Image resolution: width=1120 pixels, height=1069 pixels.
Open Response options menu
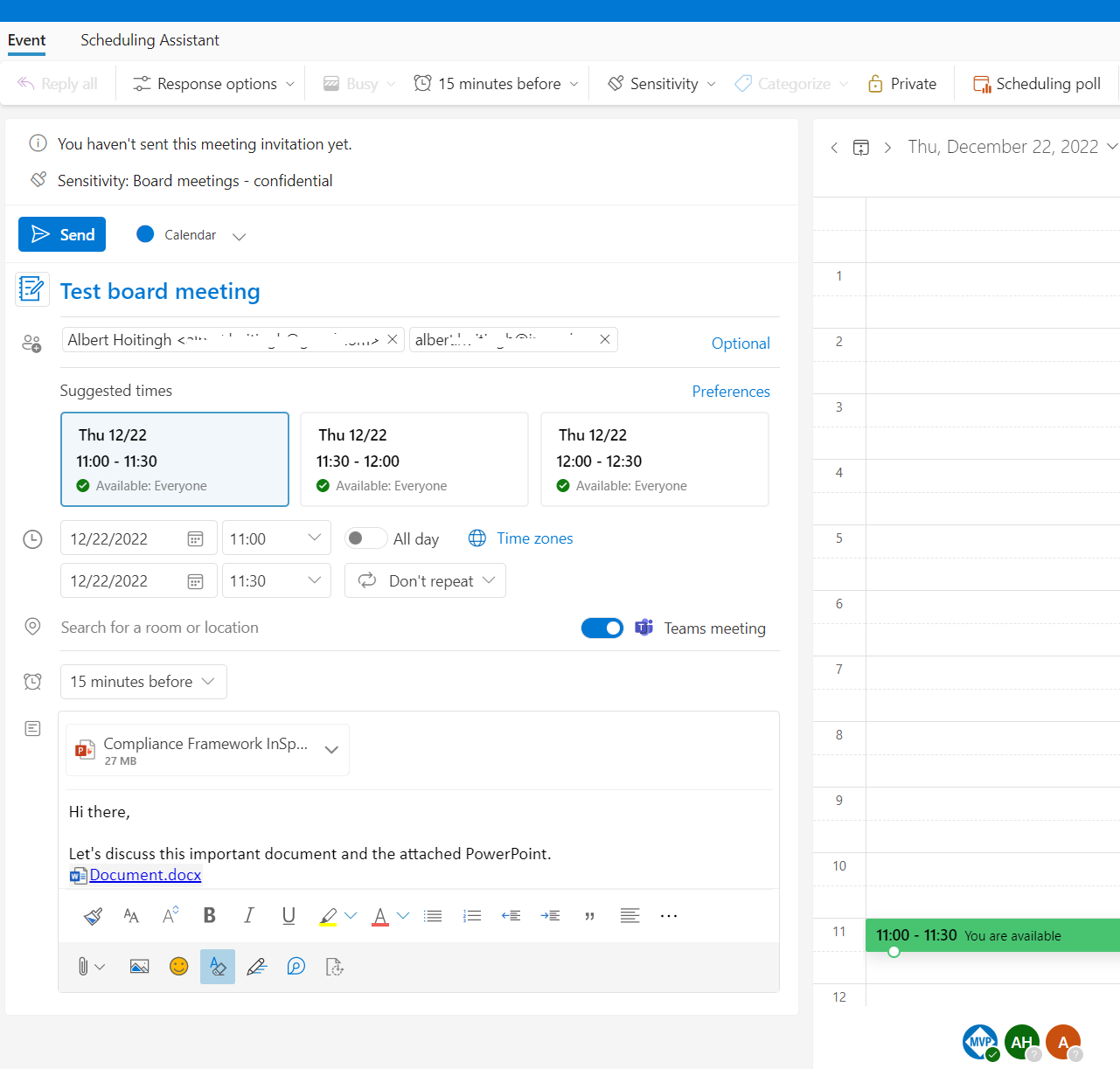click(213, 84)
